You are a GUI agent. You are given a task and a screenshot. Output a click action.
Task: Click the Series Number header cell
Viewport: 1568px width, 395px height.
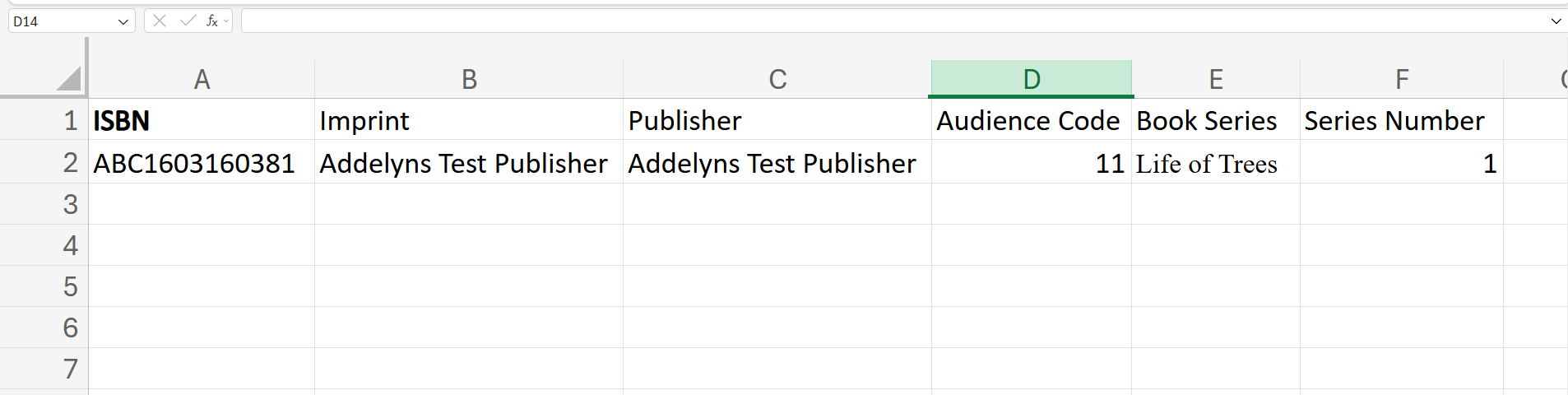click(x=1402, y=121)
